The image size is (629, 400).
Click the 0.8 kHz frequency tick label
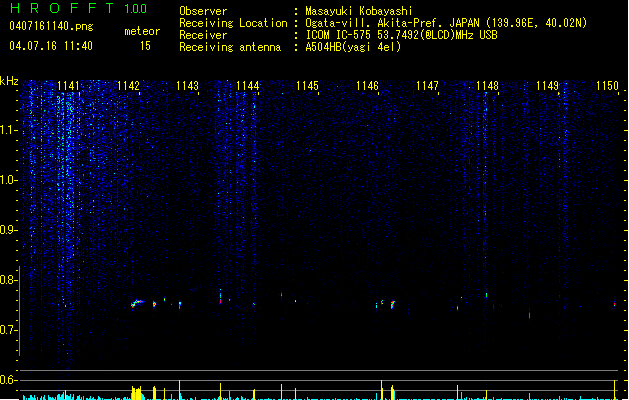[x=8, y=280]
